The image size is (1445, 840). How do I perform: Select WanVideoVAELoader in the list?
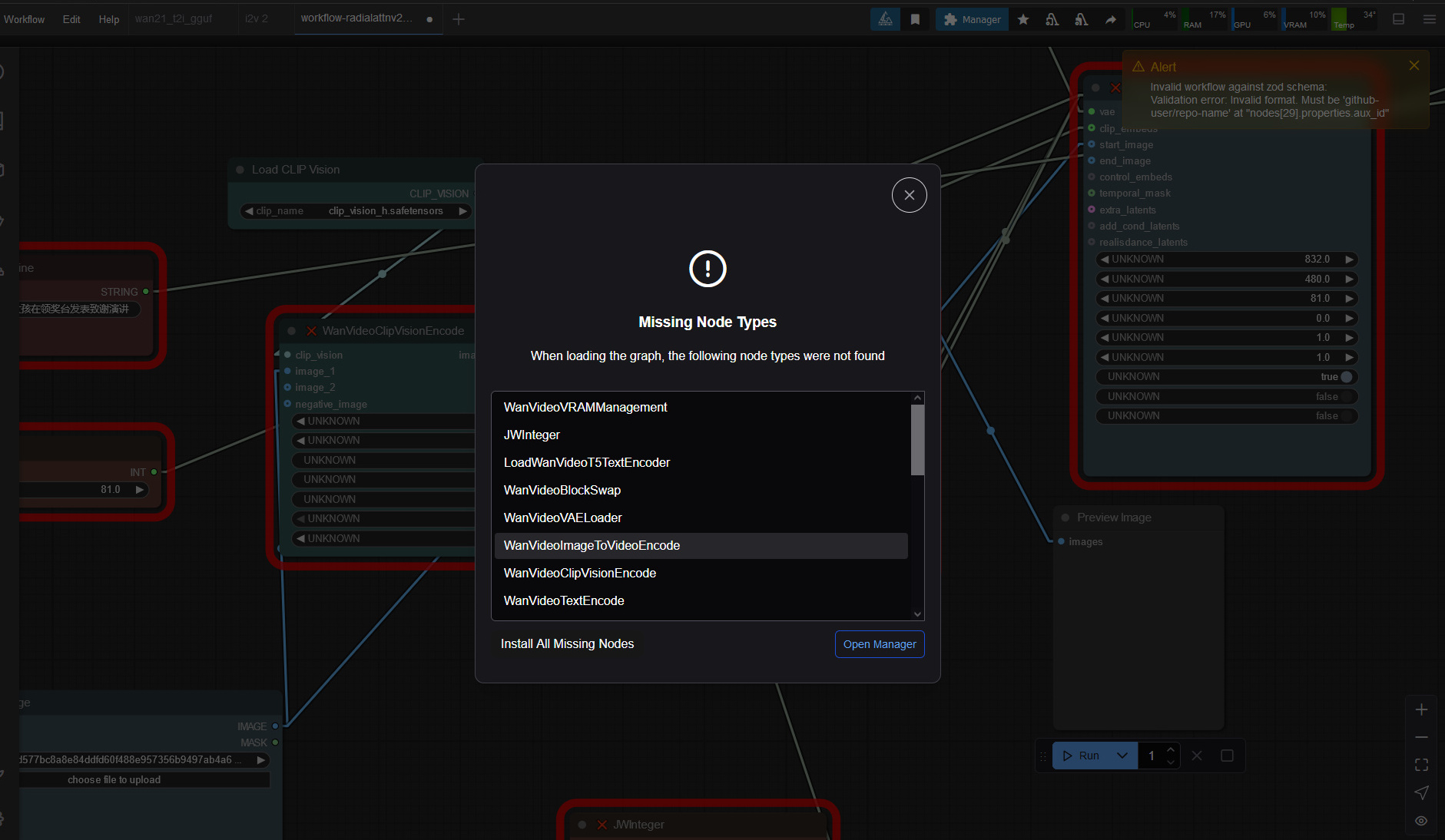pyautogui.click(x=701, y=518)
